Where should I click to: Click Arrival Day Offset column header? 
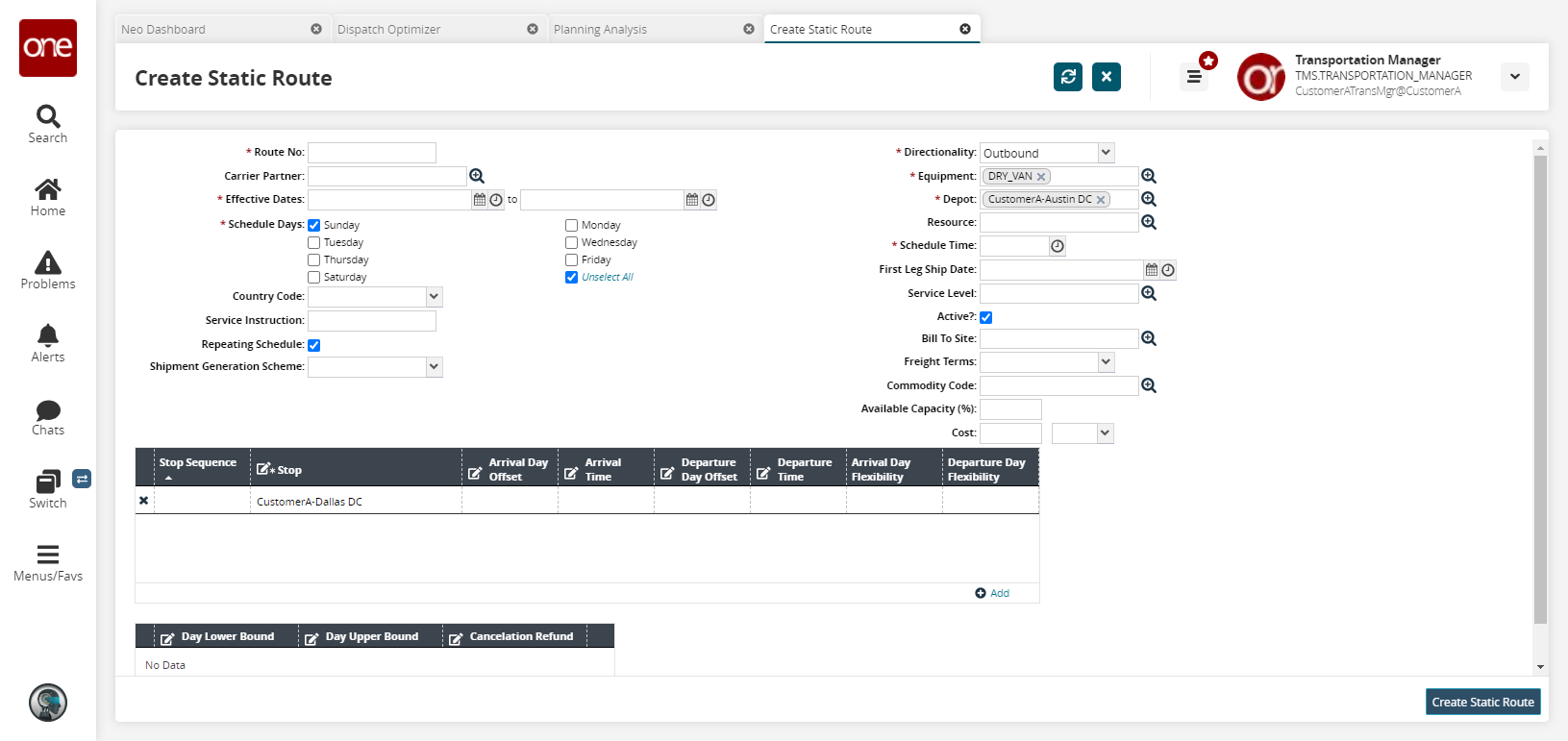click(x=510, y=469)
